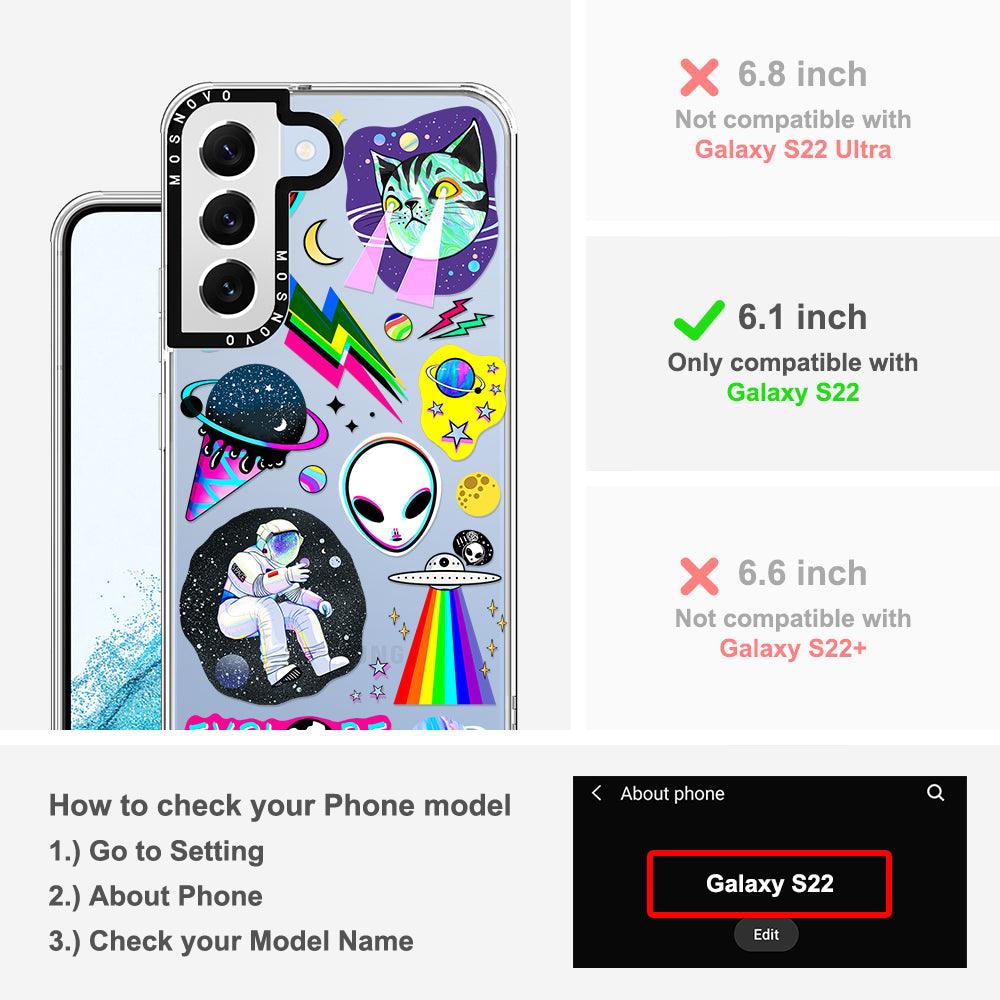Click the Galaxy S22 model name box

tap(769, 884)
